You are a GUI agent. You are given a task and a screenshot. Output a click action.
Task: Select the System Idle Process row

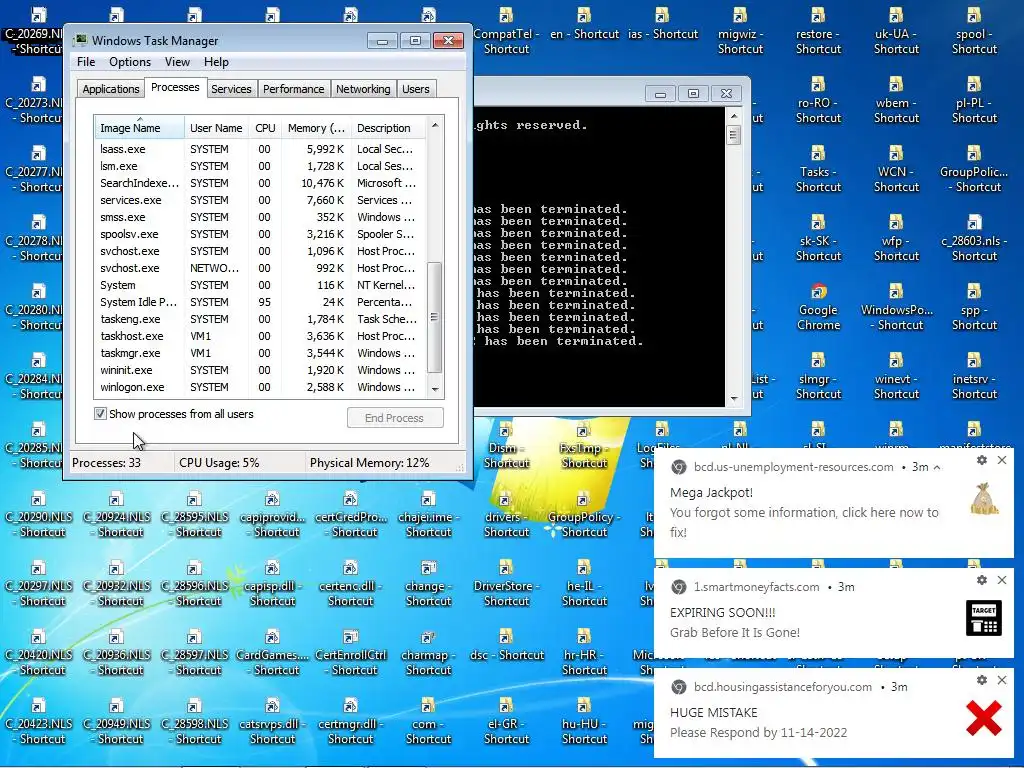259,302
